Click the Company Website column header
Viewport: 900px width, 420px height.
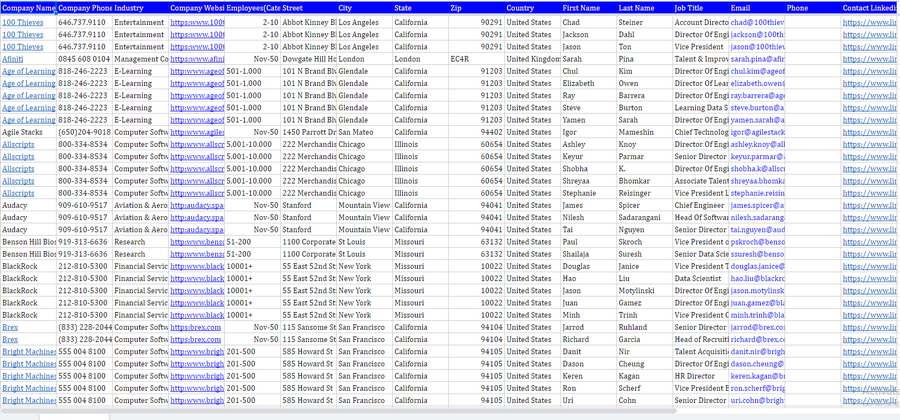point(197,8)
